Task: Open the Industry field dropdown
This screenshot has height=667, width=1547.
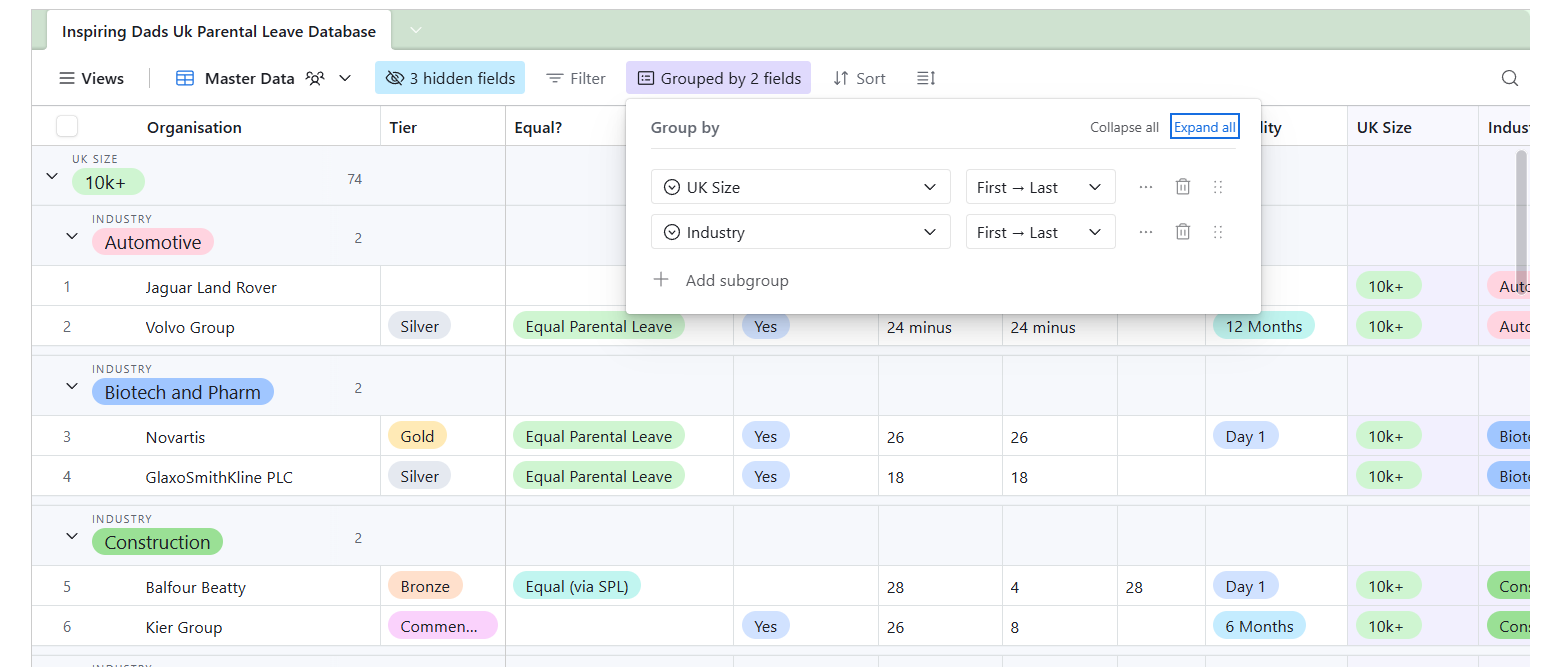Action: [800, 232]
